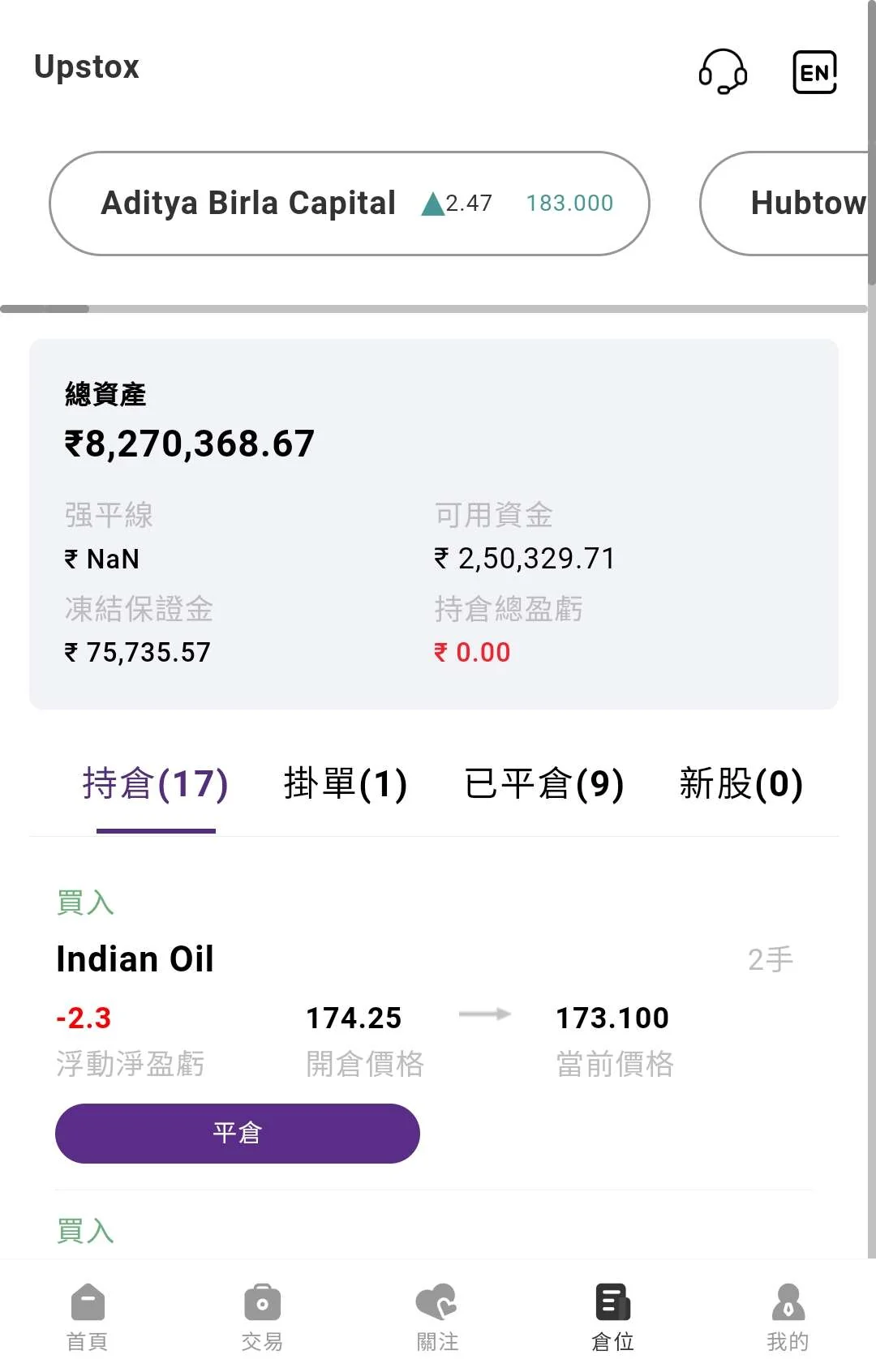Click the green up-triangle on Aditya Birla
Image resolution: width=876 pixels, height=1372 pixels.
tap(433, 204)
